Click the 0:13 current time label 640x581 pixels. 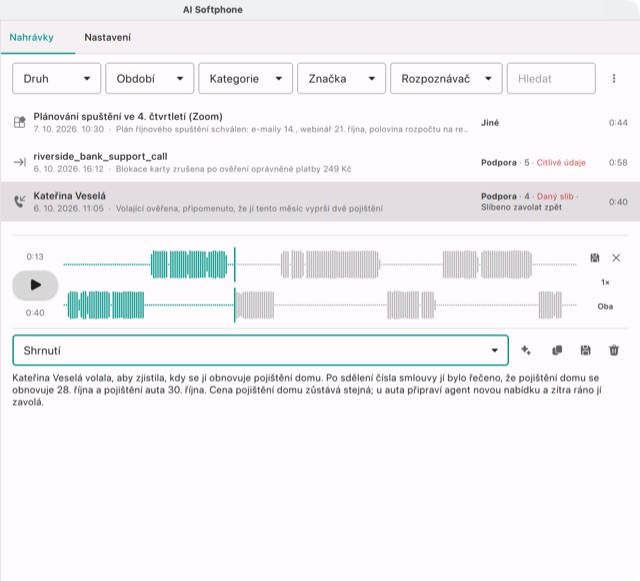pyautogui.click(x=35, y=257)
